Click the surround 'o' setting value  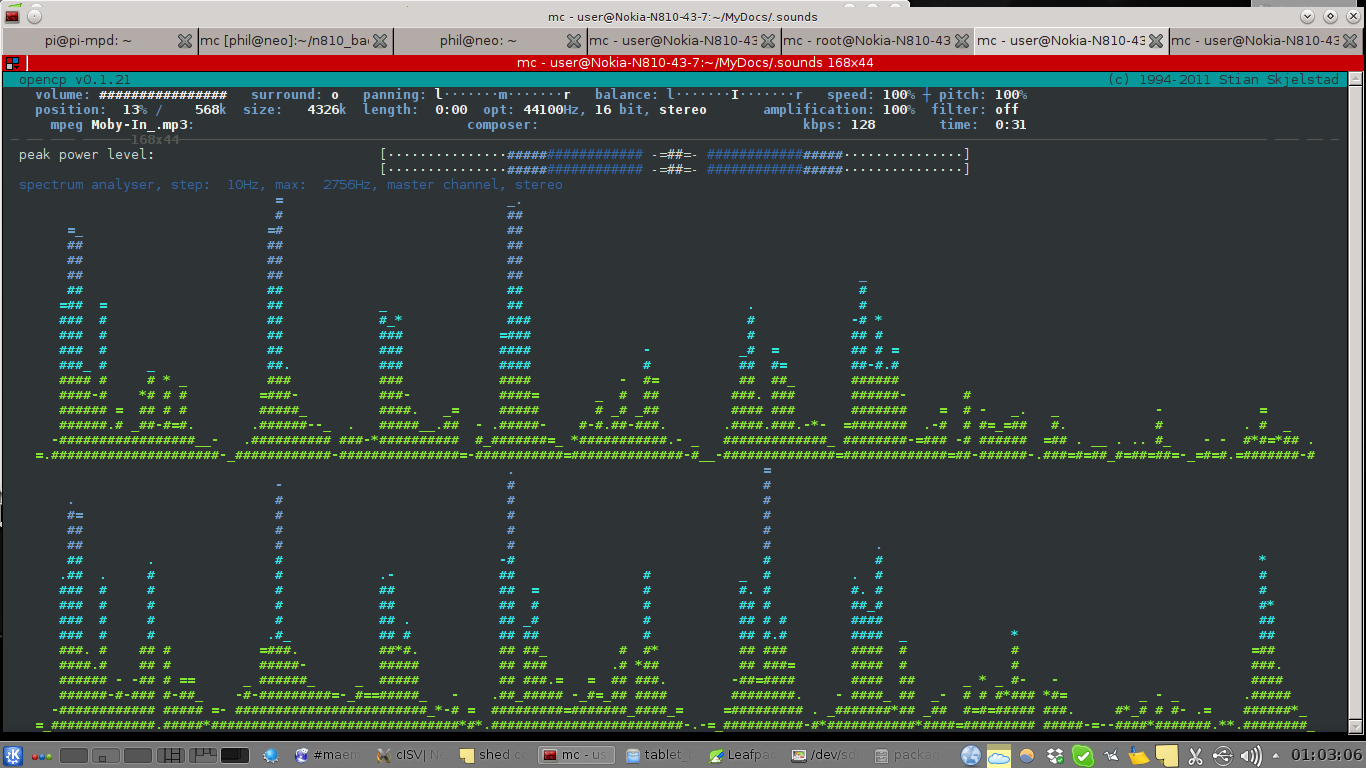click(x=335, y=95)
